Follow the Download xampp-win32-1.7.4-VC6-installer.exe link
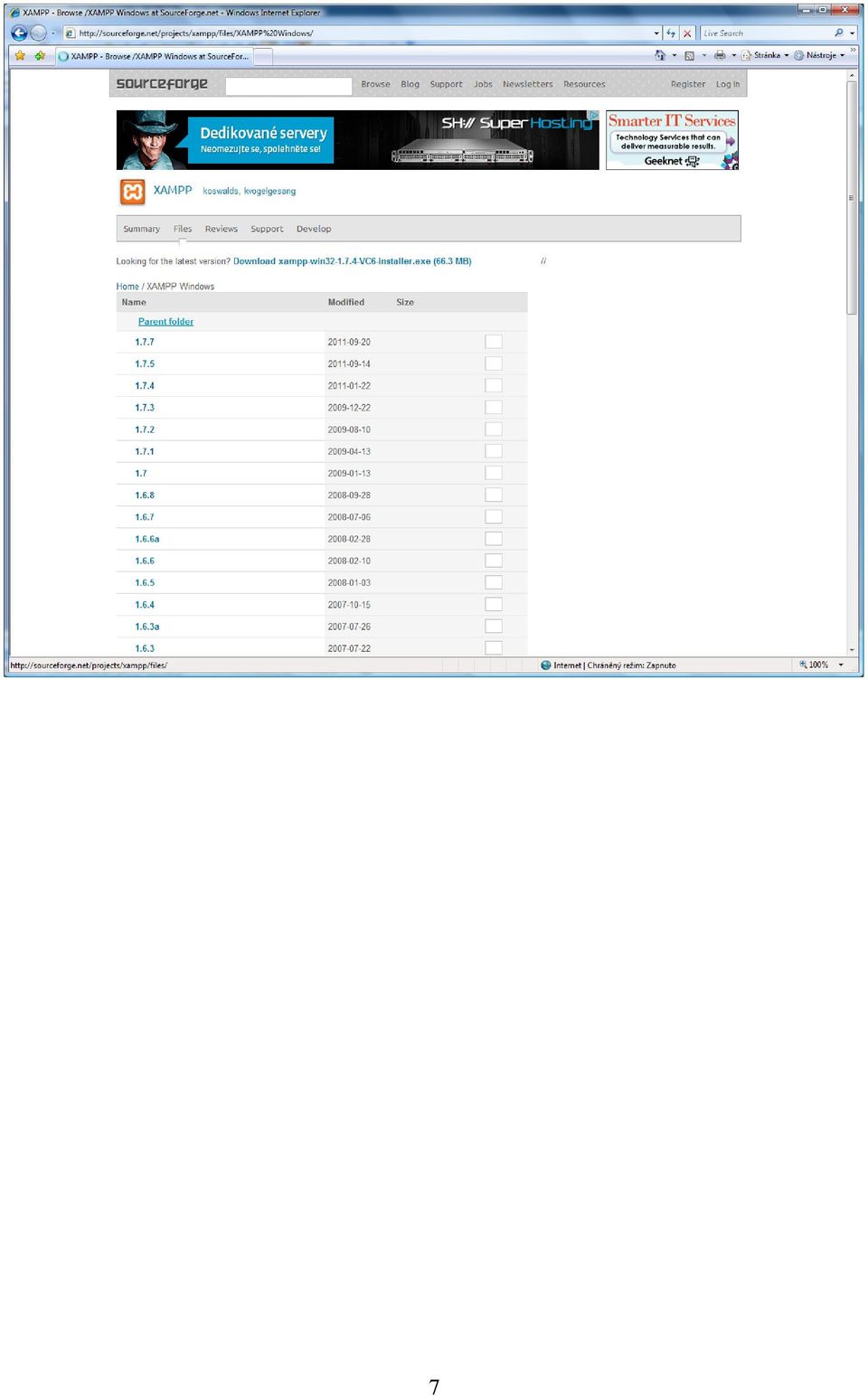Image resolution: width=868 pixels, height=1396 pixels. (353, 261)
